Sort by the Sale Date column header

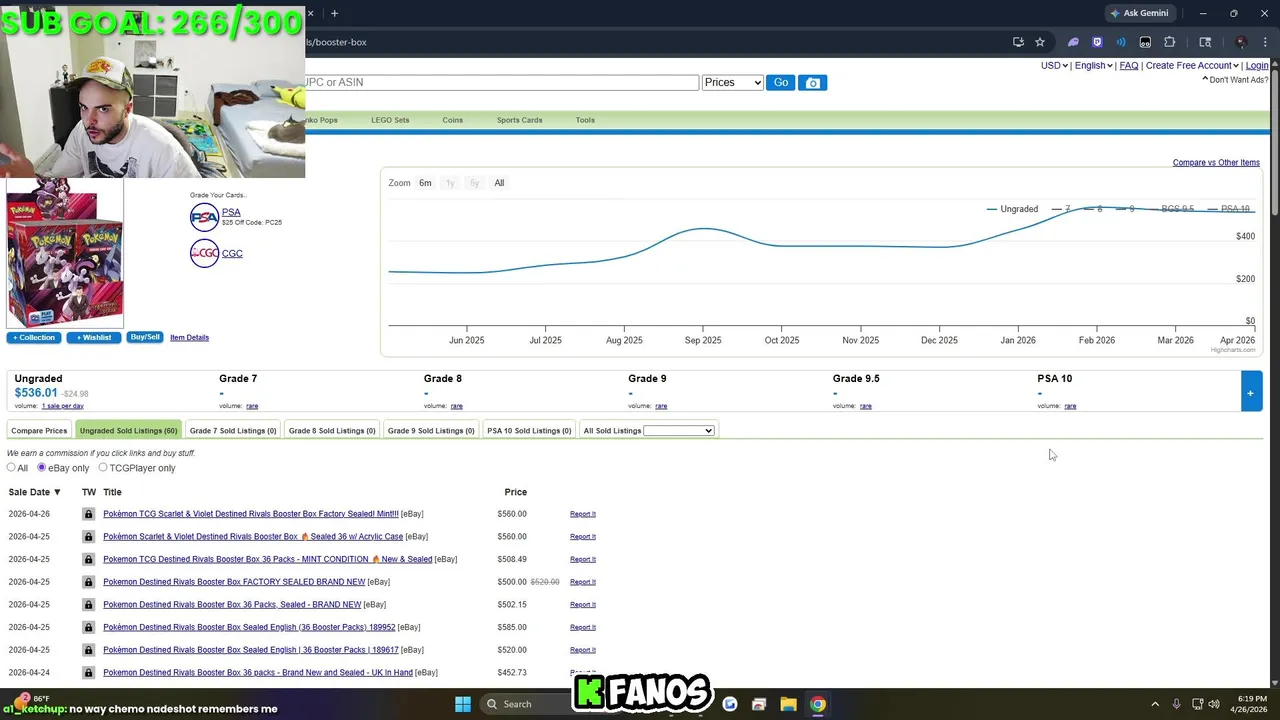[34, 492]
